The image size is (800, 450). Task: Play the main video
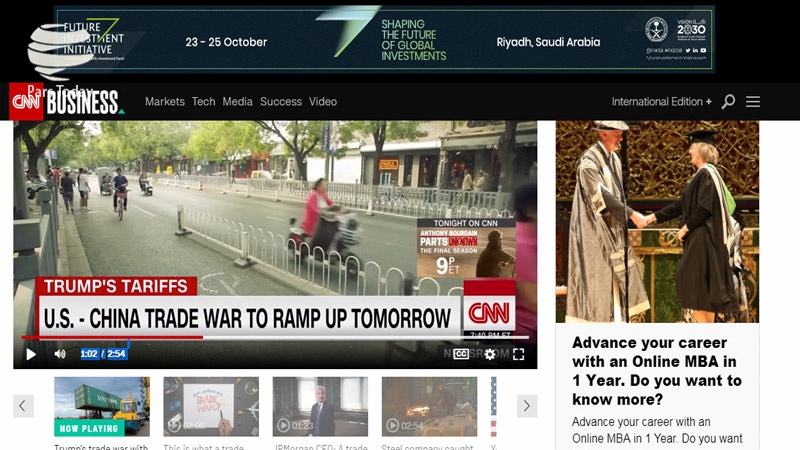pos(31,354)
